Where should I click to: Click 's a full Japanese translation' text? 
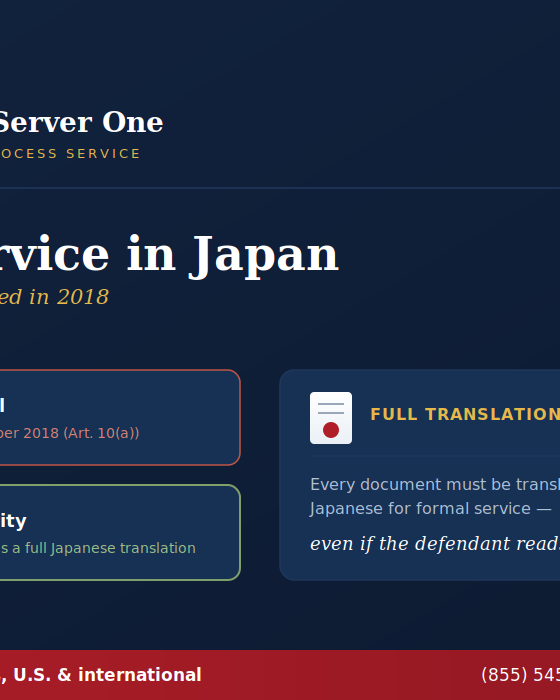98,548
